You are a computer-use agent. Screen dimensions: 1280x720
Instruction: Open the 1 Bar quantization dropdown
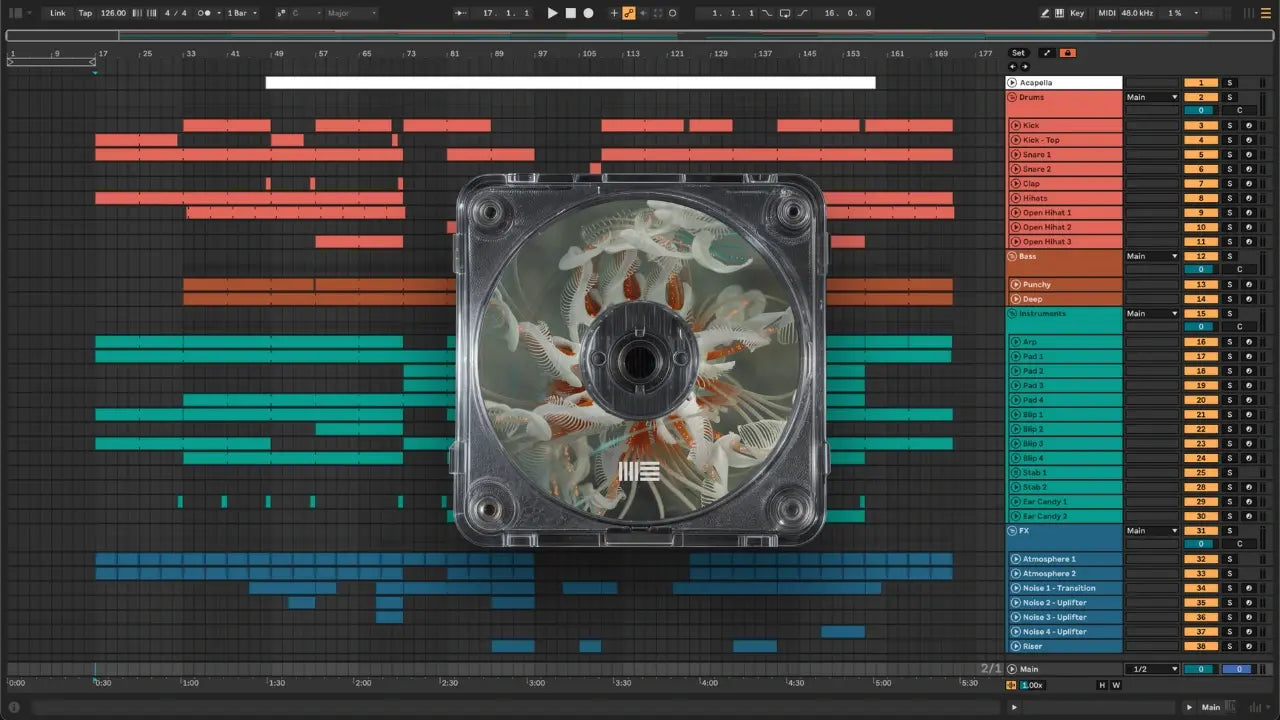tap(242, 13)
